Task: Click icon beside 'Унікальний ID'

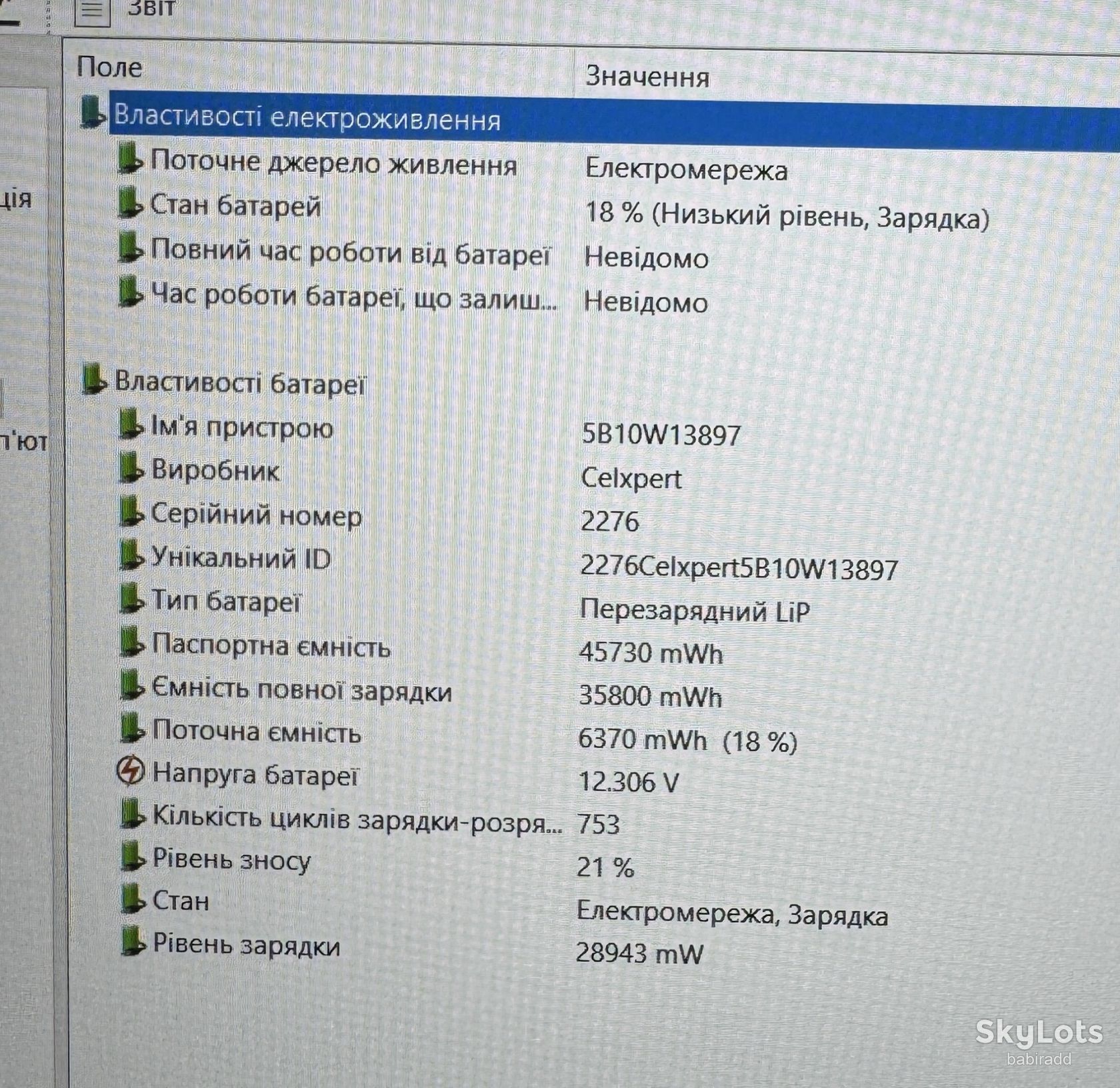Action: tap(131, 555)
